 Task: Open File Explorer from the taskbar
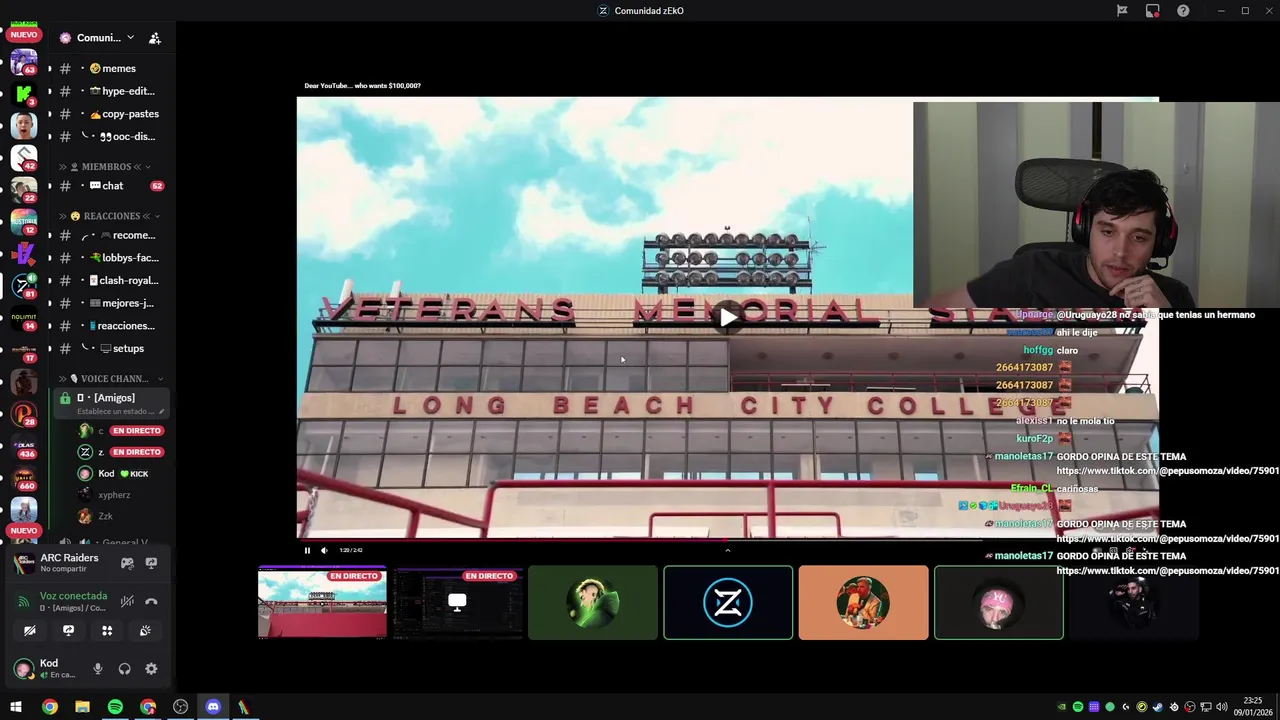tap(82, 707)
